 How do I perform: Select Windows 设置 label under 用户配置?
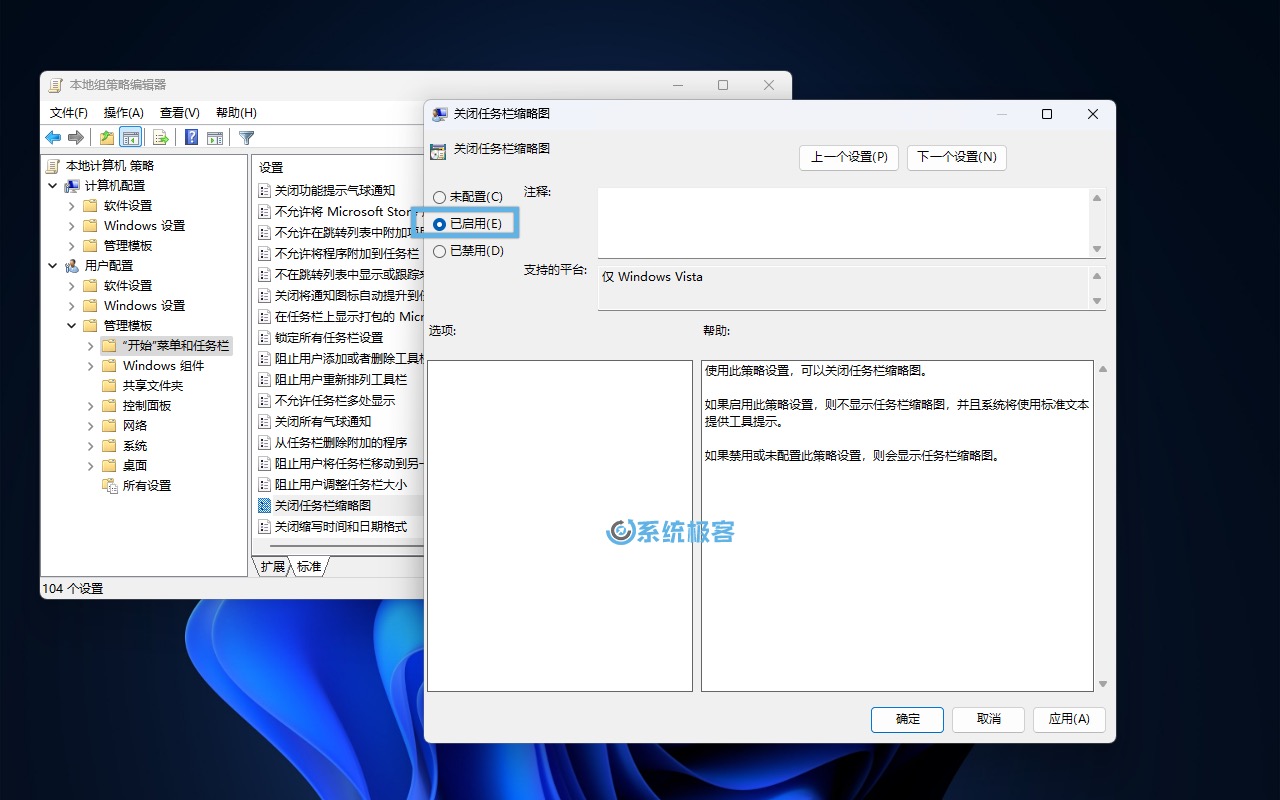tap(145, 306)
